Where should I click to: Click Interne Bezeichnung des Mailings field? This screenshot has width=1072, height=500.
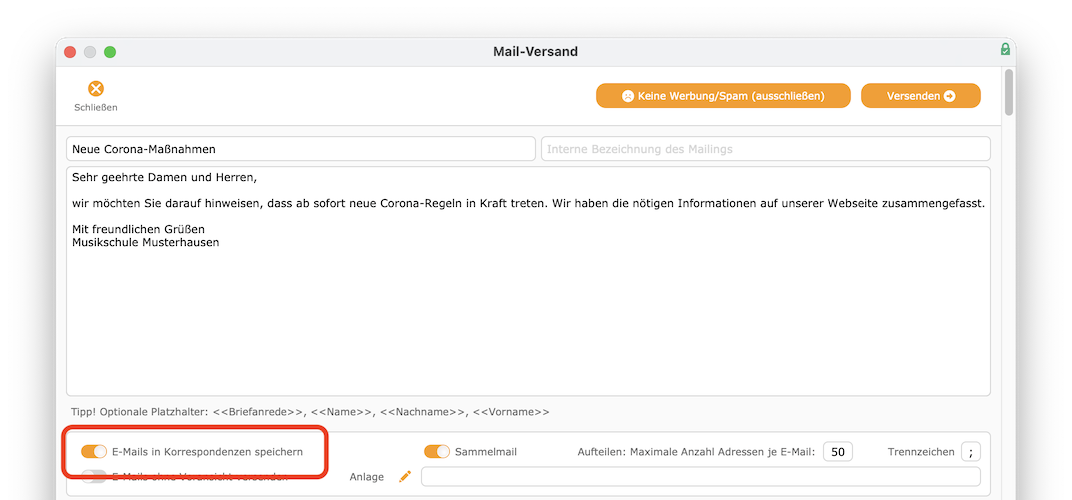766,148
